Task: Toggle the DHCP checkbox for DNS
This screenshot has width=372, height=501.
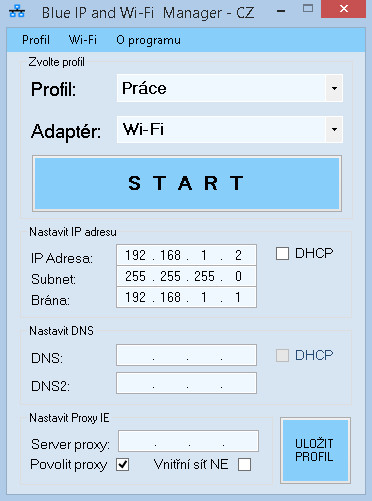Action: pyautogui.click(x=282, y=355)
